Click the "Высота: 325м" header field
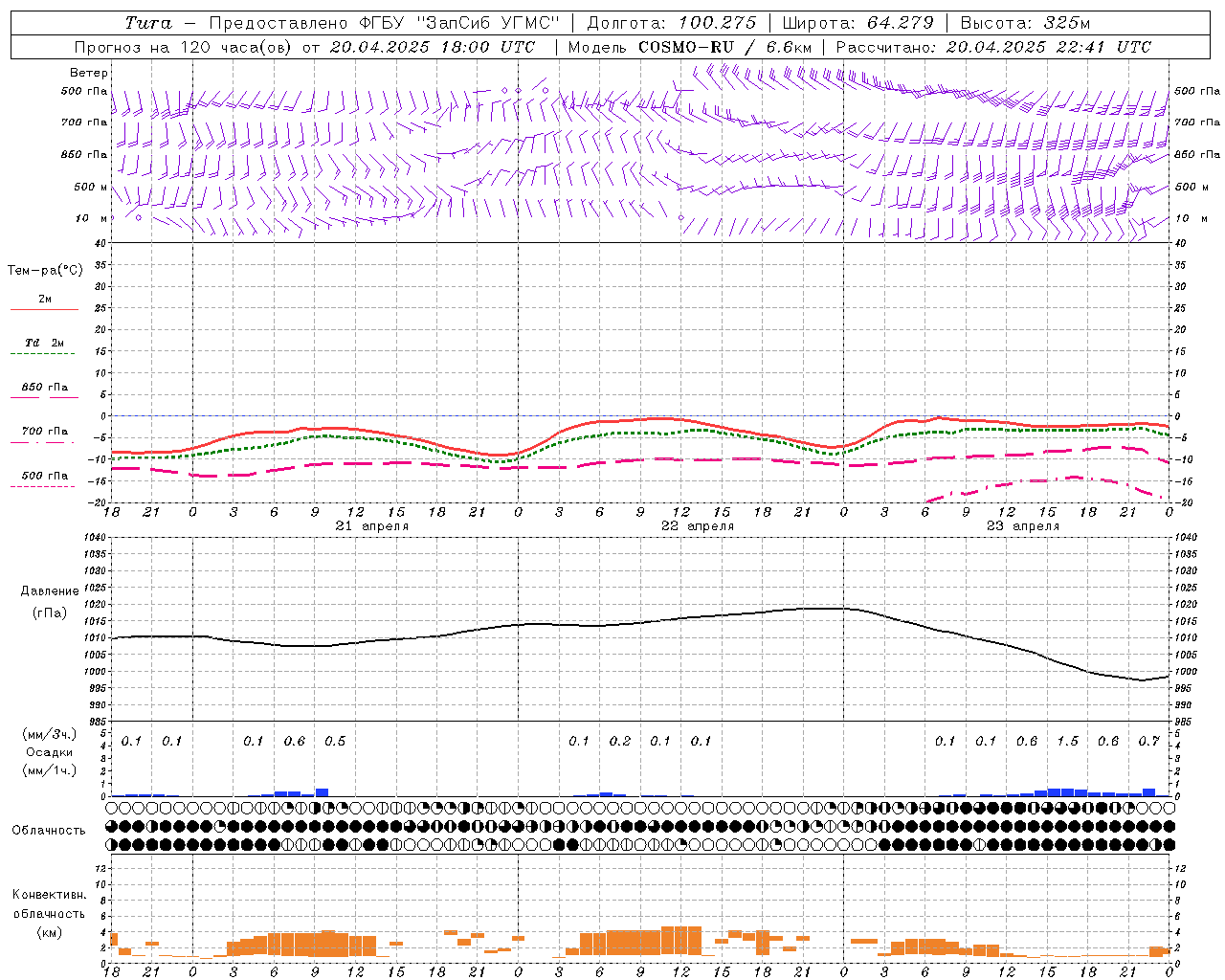 1024,23
